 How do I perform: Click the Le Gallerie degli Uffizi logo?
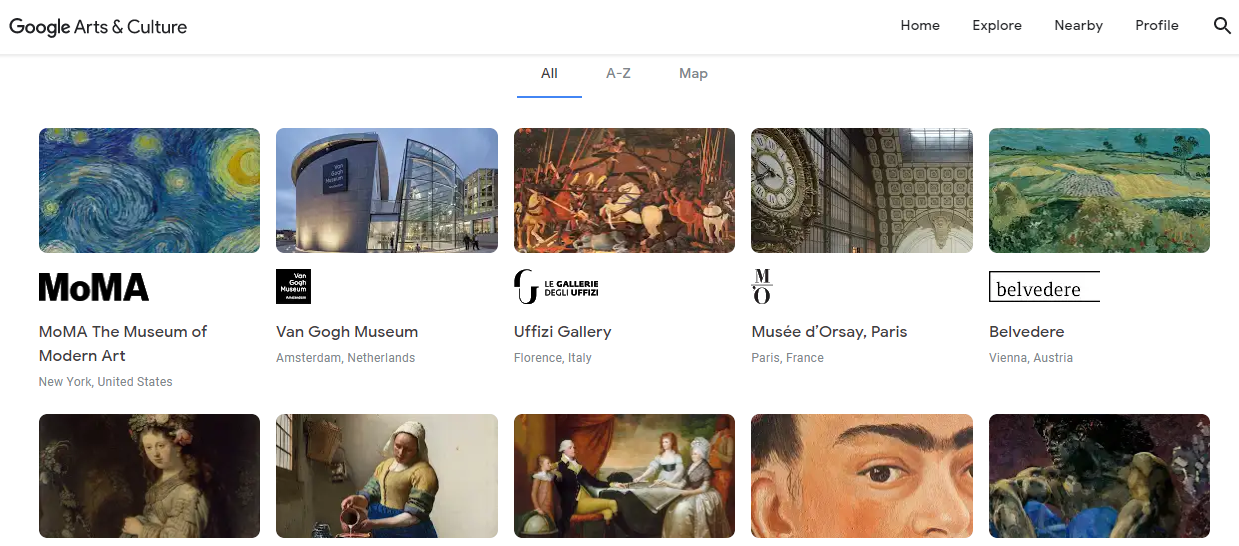click(x=556, y=287)
